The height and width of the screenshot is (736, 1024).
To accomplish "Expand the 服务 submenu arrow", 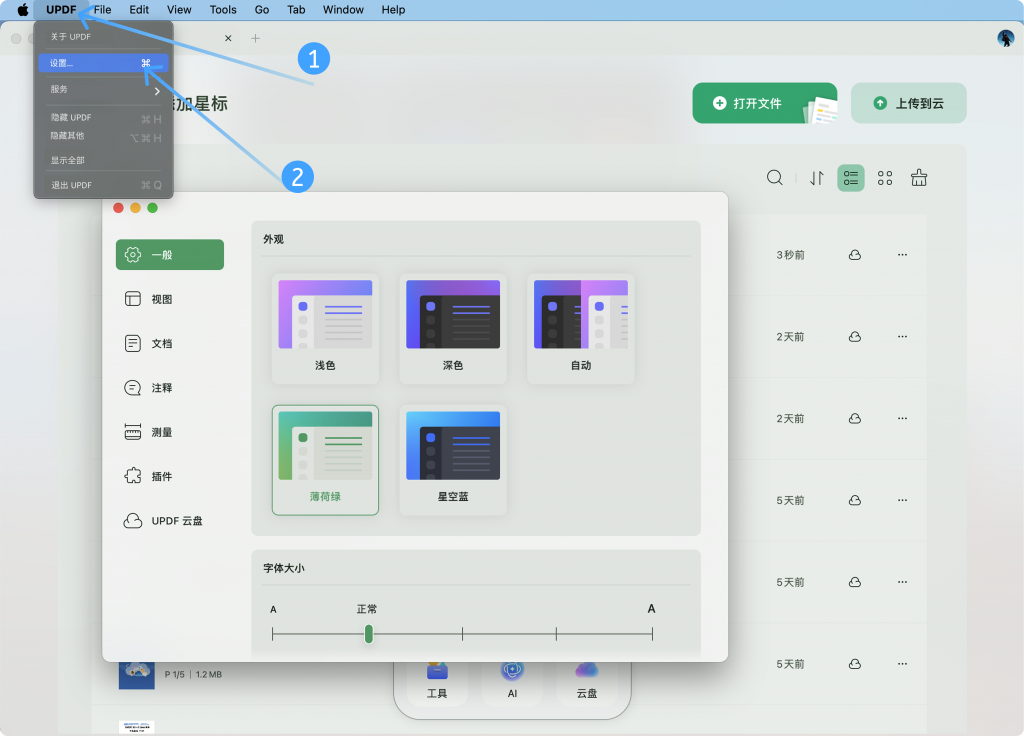I will point(157,91).
